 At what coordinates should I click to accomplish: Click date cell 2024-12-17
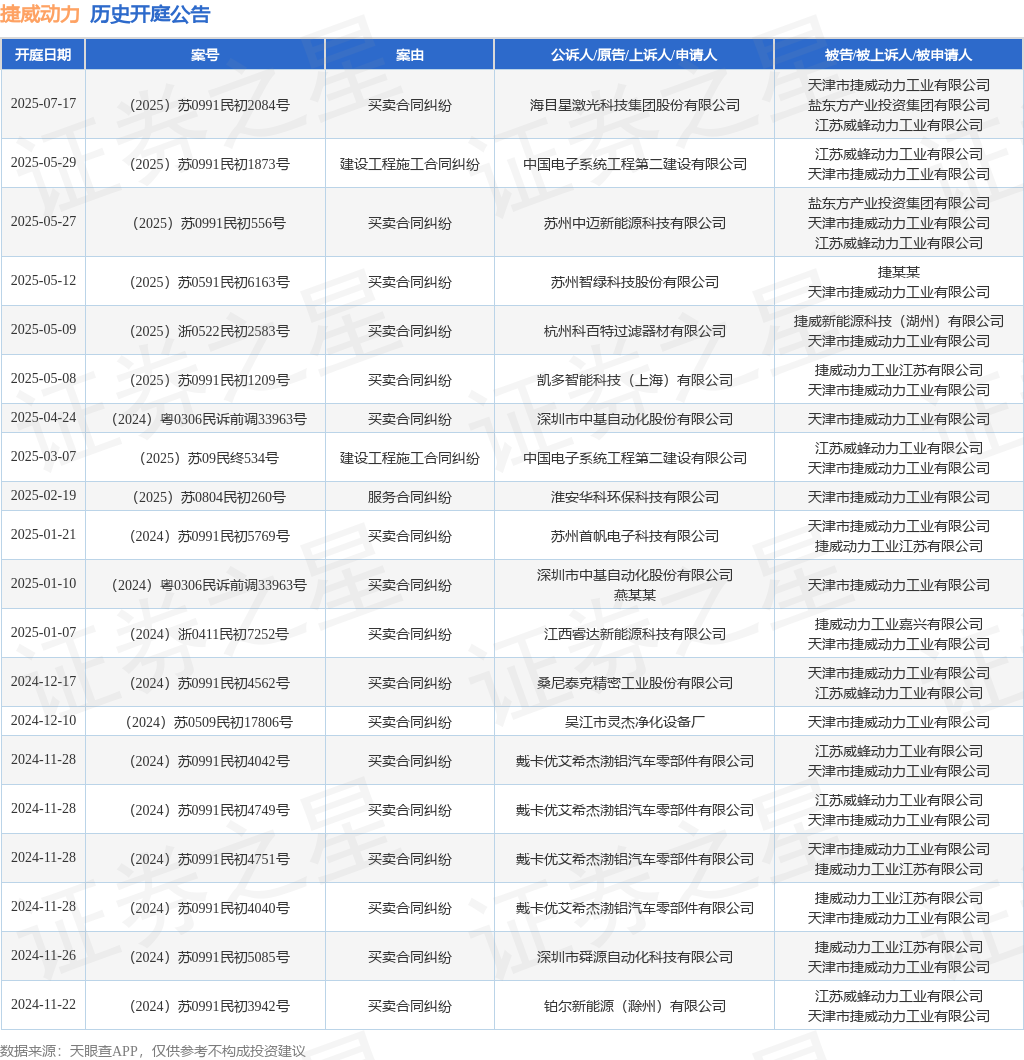point(43,681)
